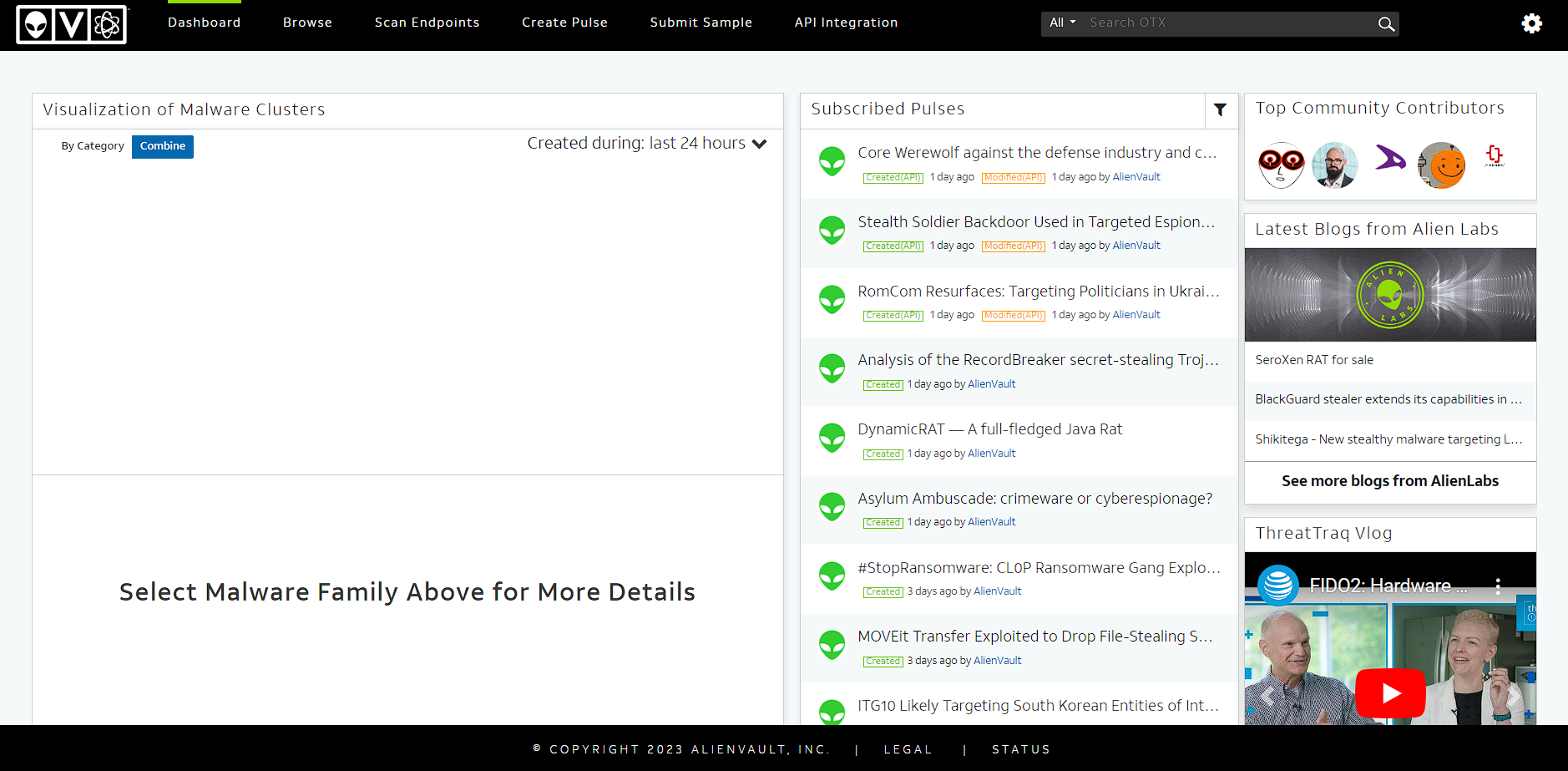Open the three-dot menu on the FIDO2 video
Viewport: 1568px width, 771px height.
point(1499,586)
